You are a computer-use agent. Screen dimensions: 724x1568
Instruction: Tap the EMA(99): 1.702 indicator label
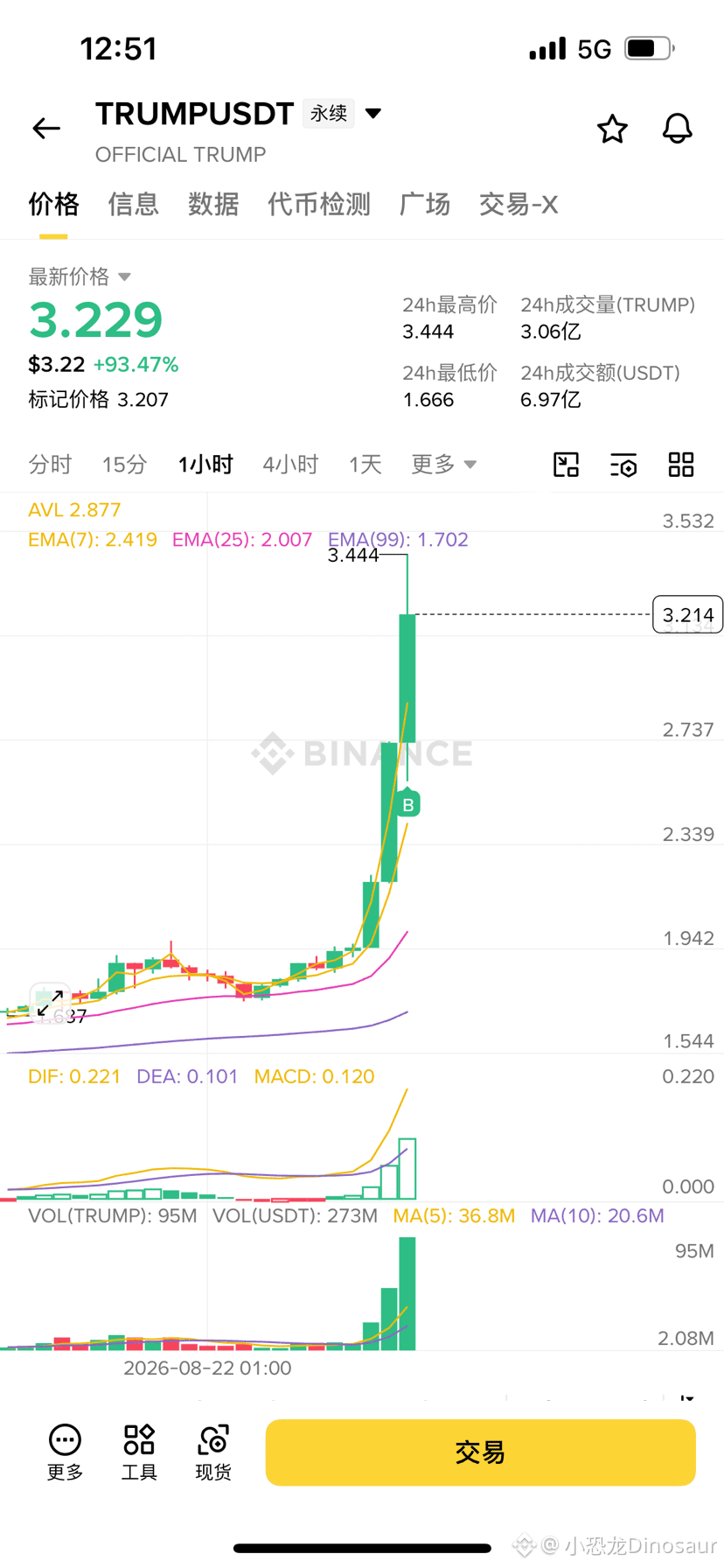(x=398, y=539)
